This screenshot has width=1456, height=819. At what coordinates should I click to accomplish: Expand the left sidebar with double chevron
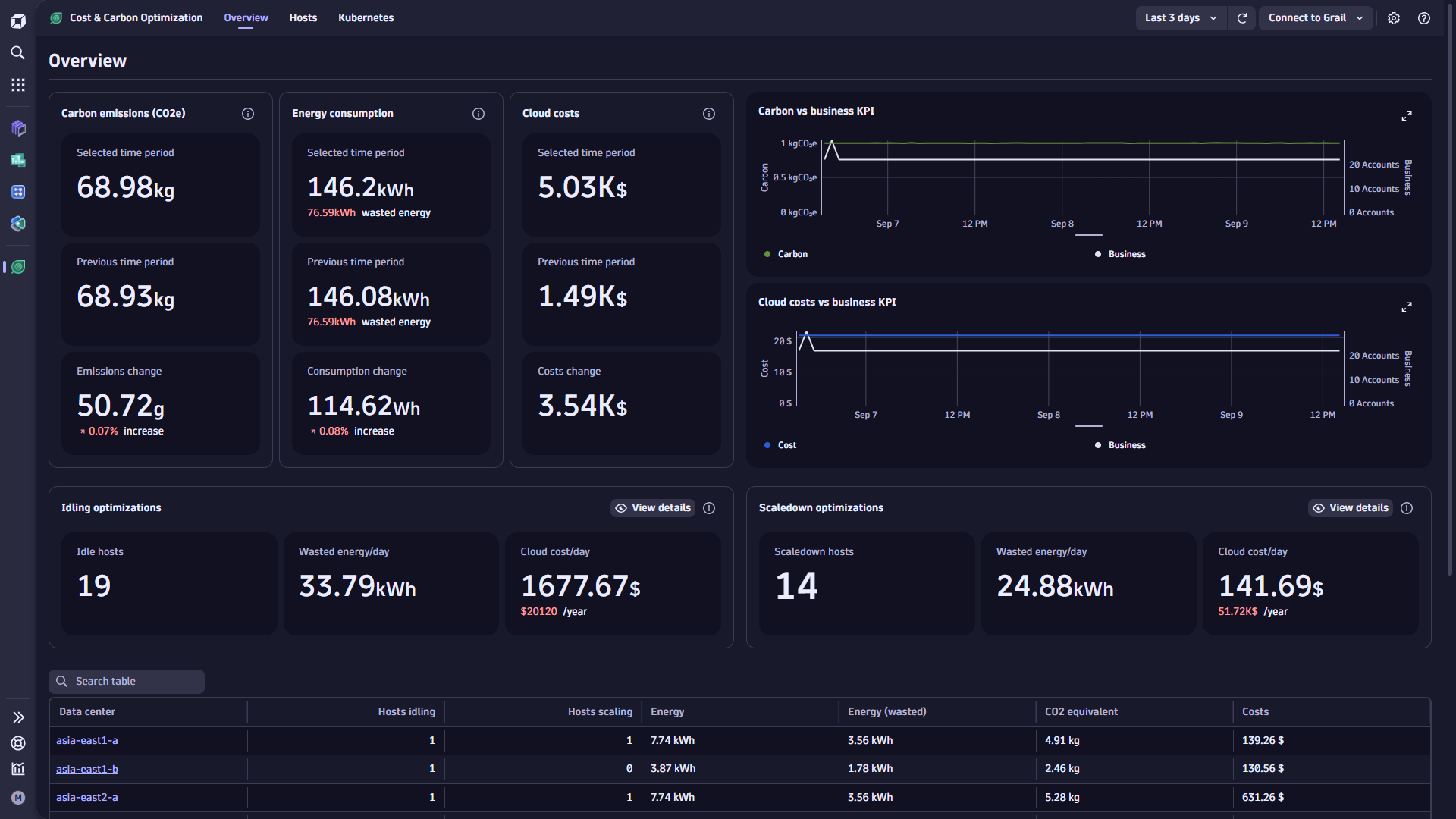(18, 717)
